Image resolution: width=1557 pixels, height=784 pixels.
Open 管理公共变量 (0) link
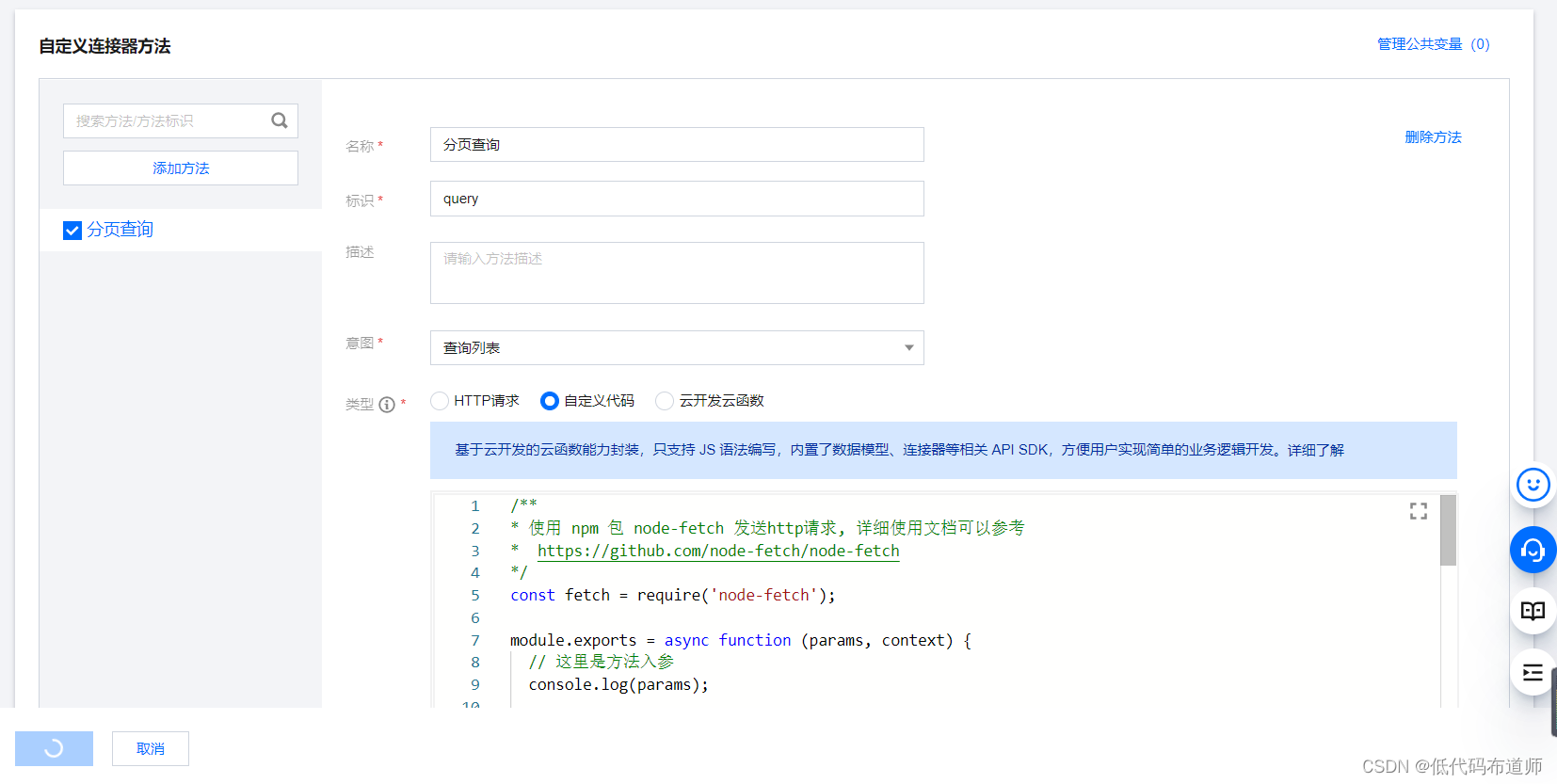1434,44
